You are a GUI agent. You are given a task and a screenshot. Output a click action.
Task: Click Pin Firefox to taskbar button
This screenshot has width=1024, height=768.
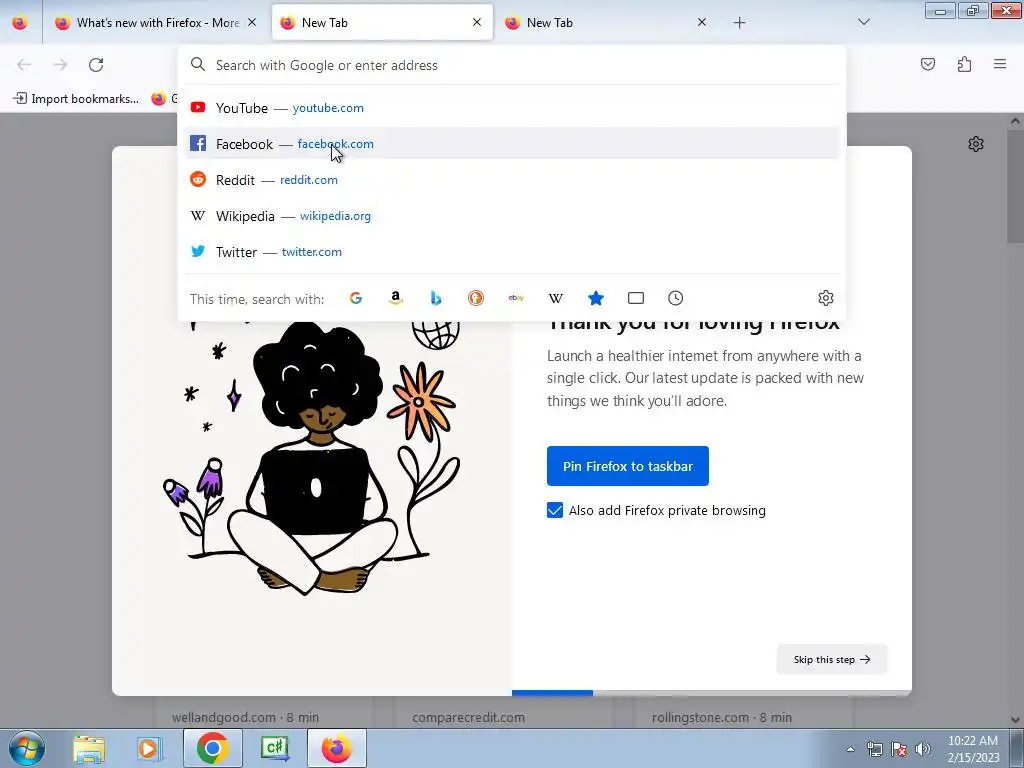pyautogui.click(x=628, y=466)
